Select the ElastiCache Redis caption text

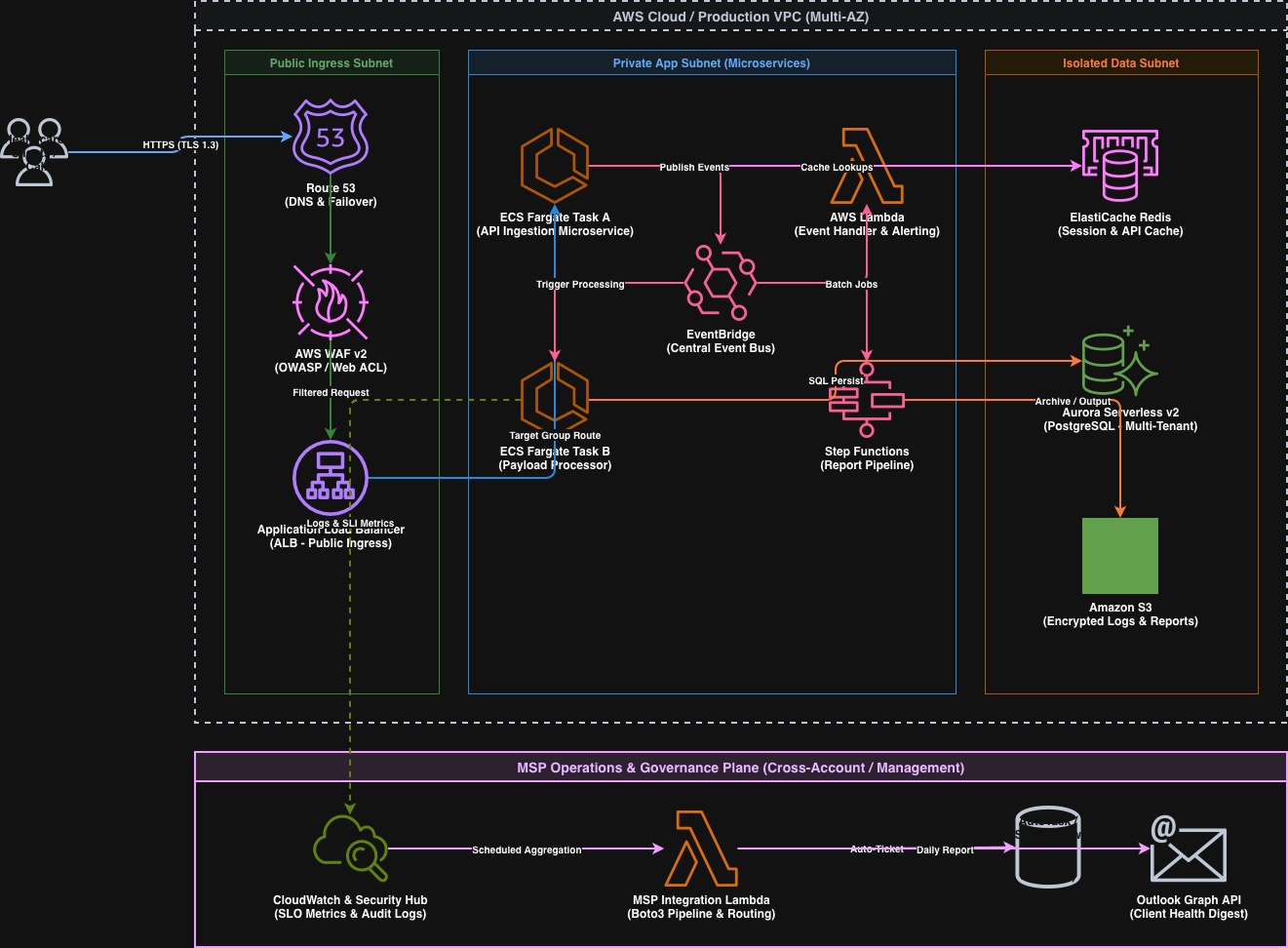[1120, 224]
